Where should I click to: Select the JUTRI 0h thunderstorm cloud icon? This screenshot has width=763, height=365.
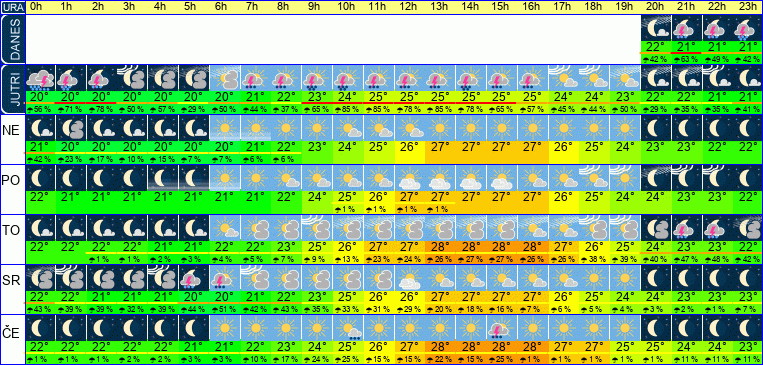point(40,78)
